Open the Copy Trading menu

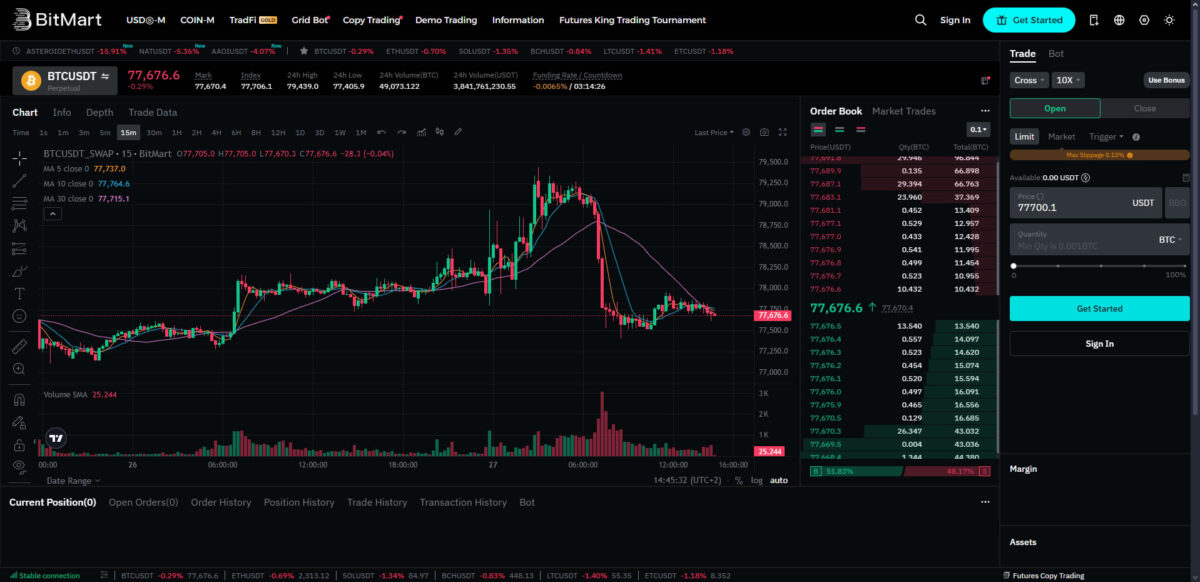point(372,20)
